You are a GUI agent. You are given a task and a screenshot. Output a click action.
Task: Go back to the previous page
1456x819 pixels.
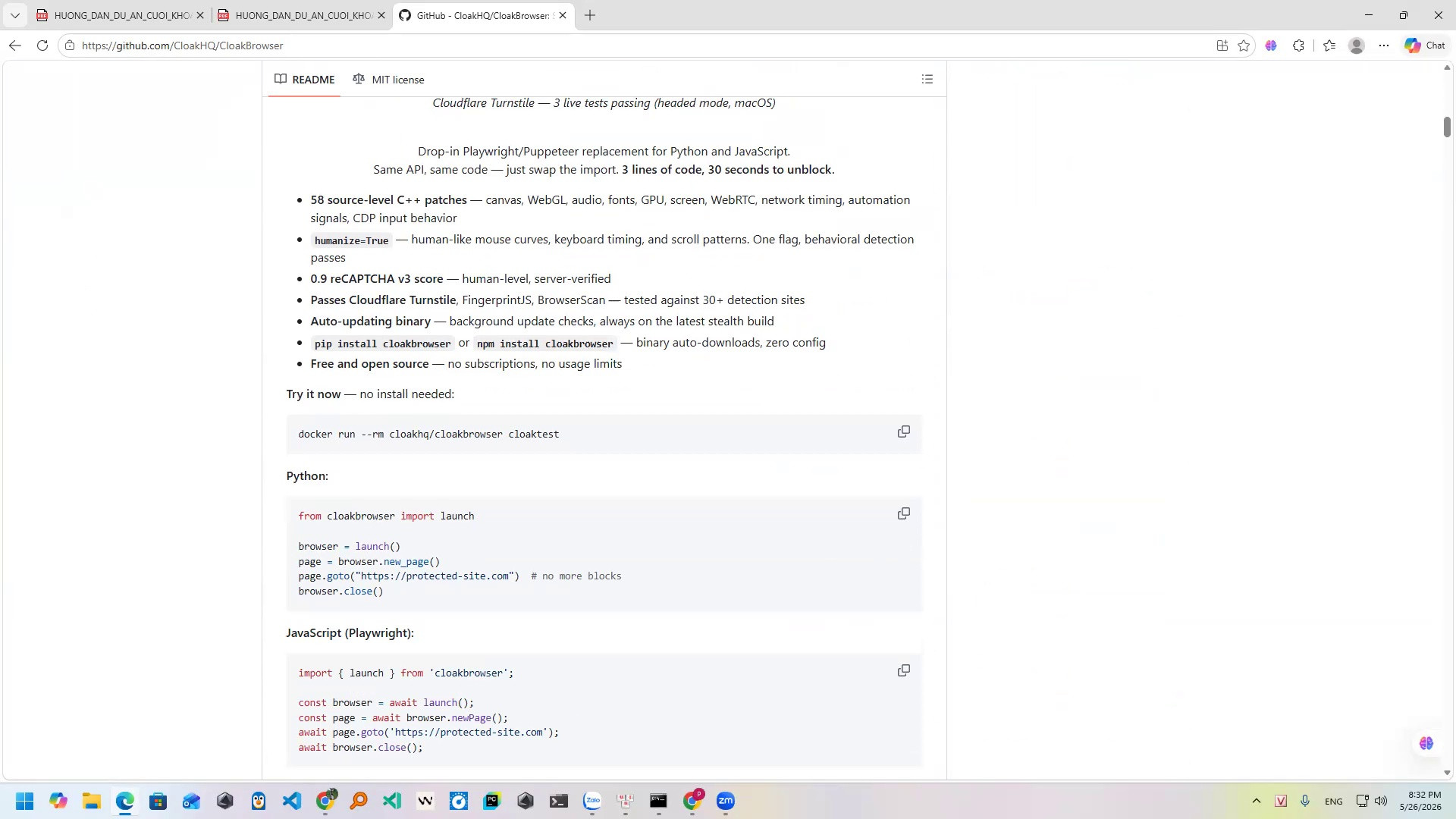tap(15, 45)
